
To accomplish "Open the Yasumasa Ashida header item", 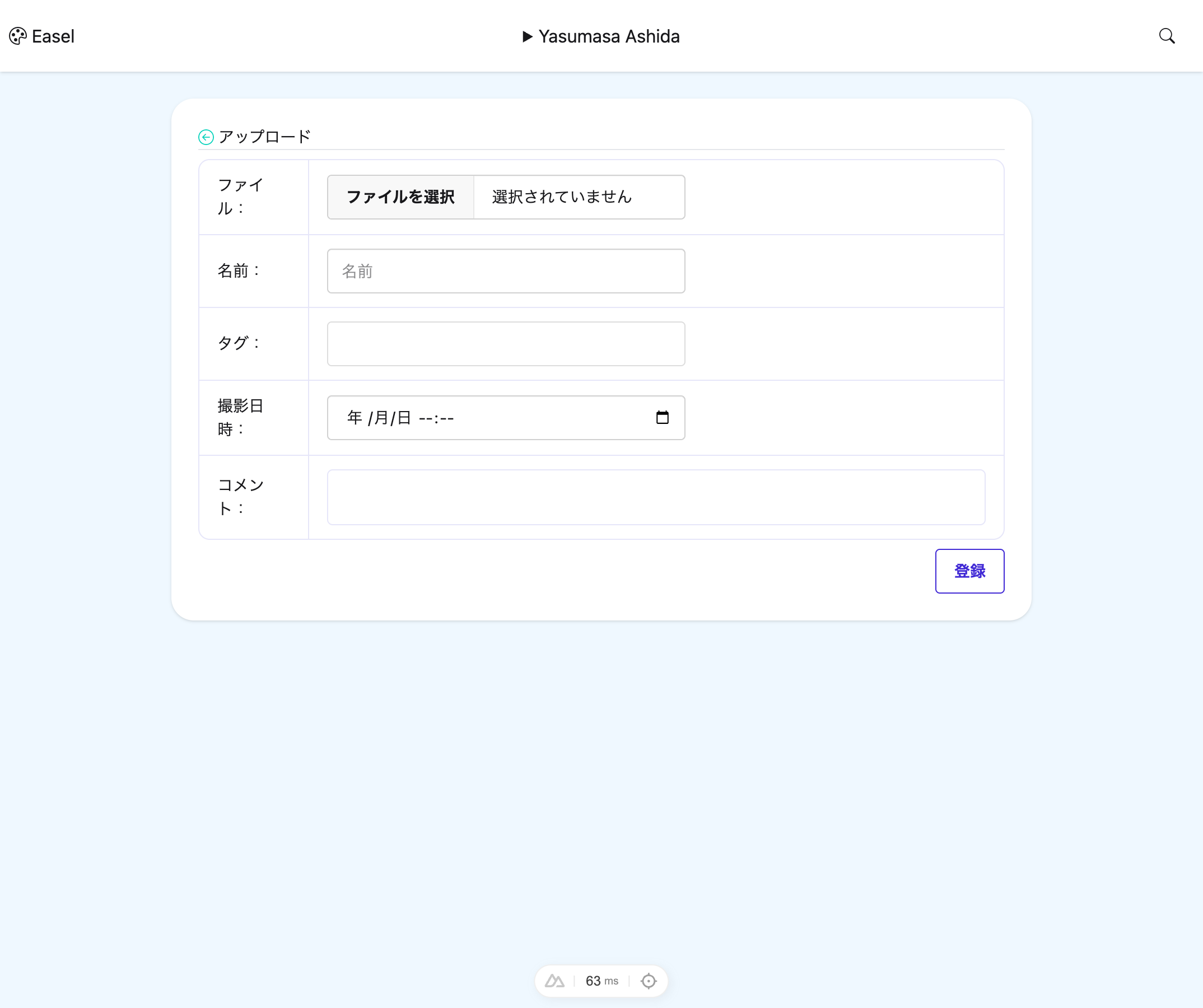I will [609, 36].
